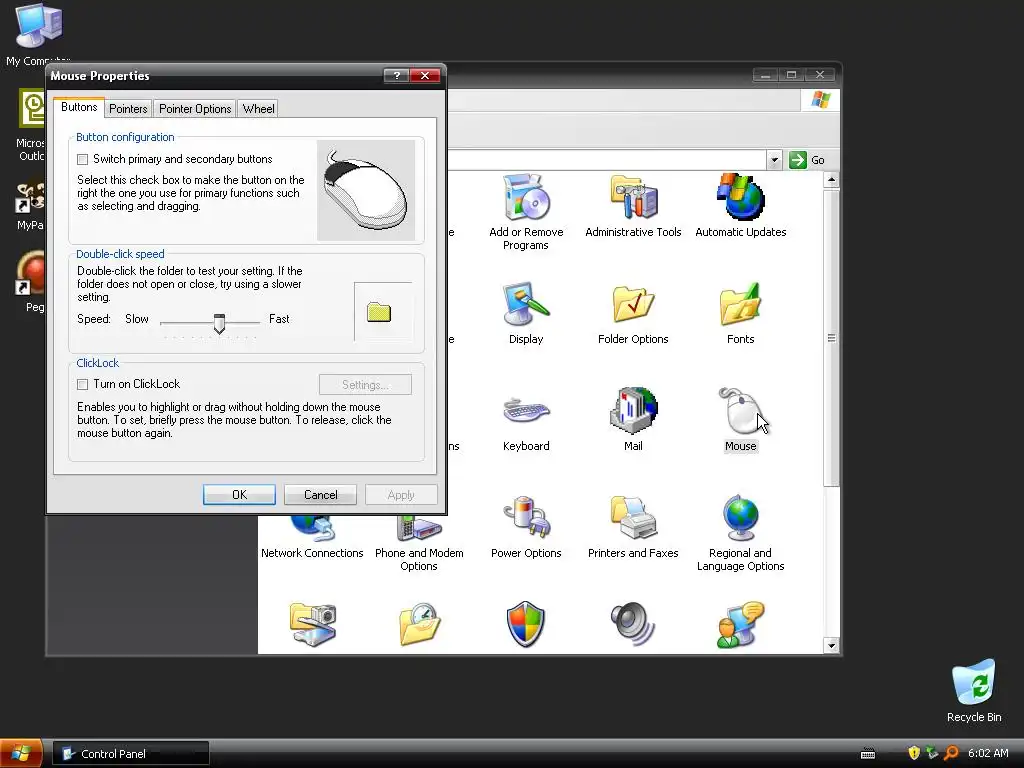
Task: Open the Sounds speaker icon
Action: (633, 624)
